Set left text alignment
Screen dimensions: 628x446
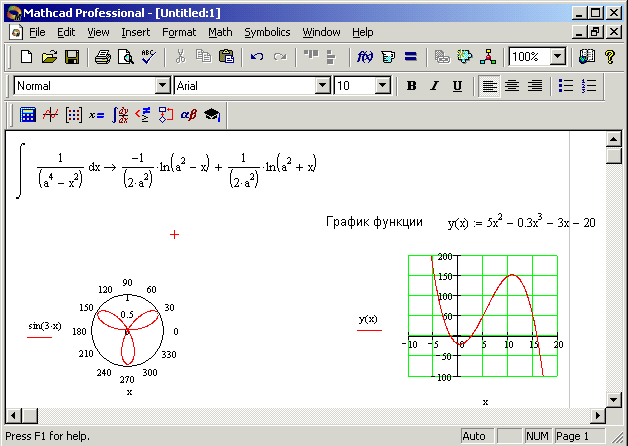pos(489,86)
